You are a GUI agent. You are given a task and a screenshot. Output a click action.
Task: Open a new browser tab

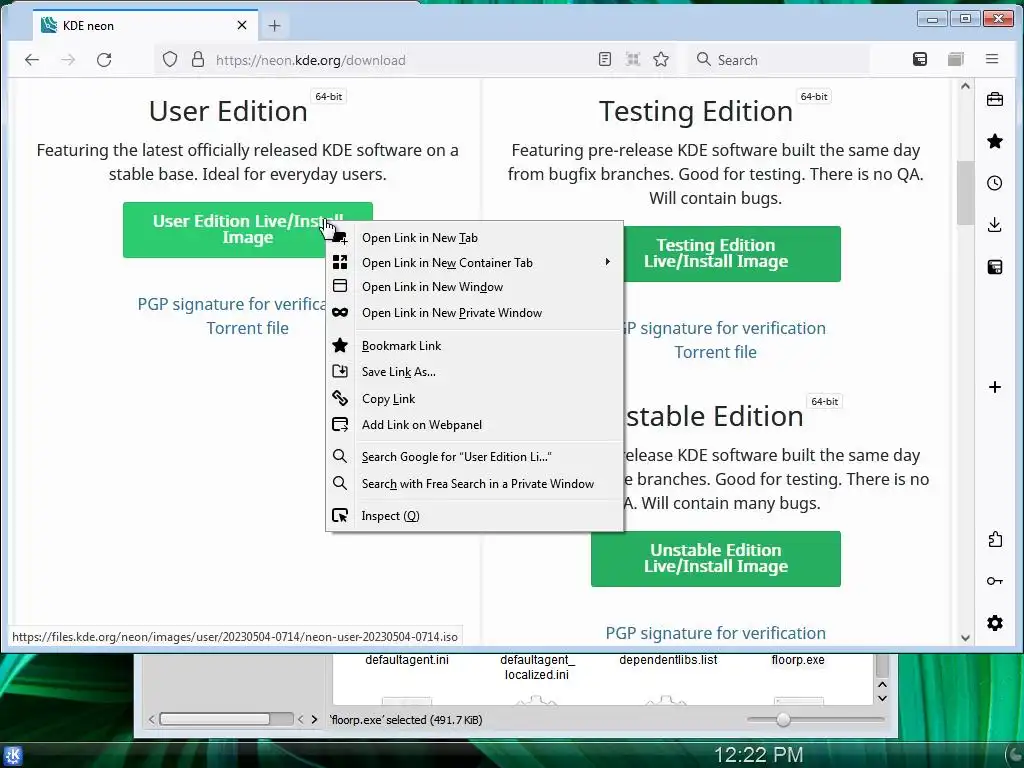click(x=274, y=25)
